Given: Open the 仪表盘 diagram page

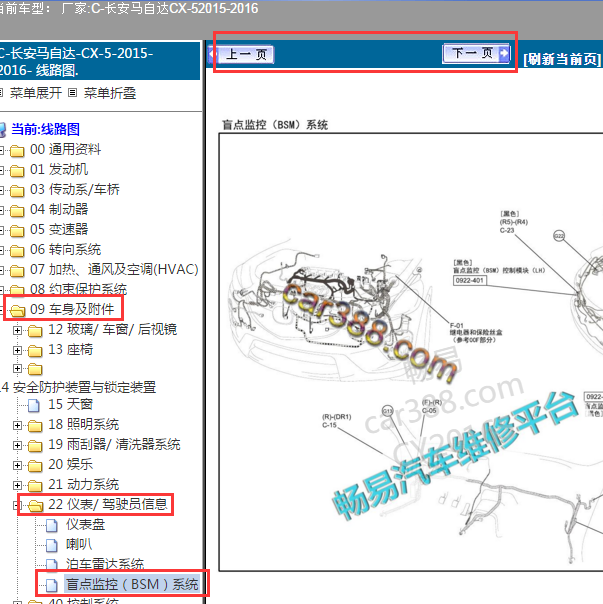Looking at the screenshot, I should (85, 524).
